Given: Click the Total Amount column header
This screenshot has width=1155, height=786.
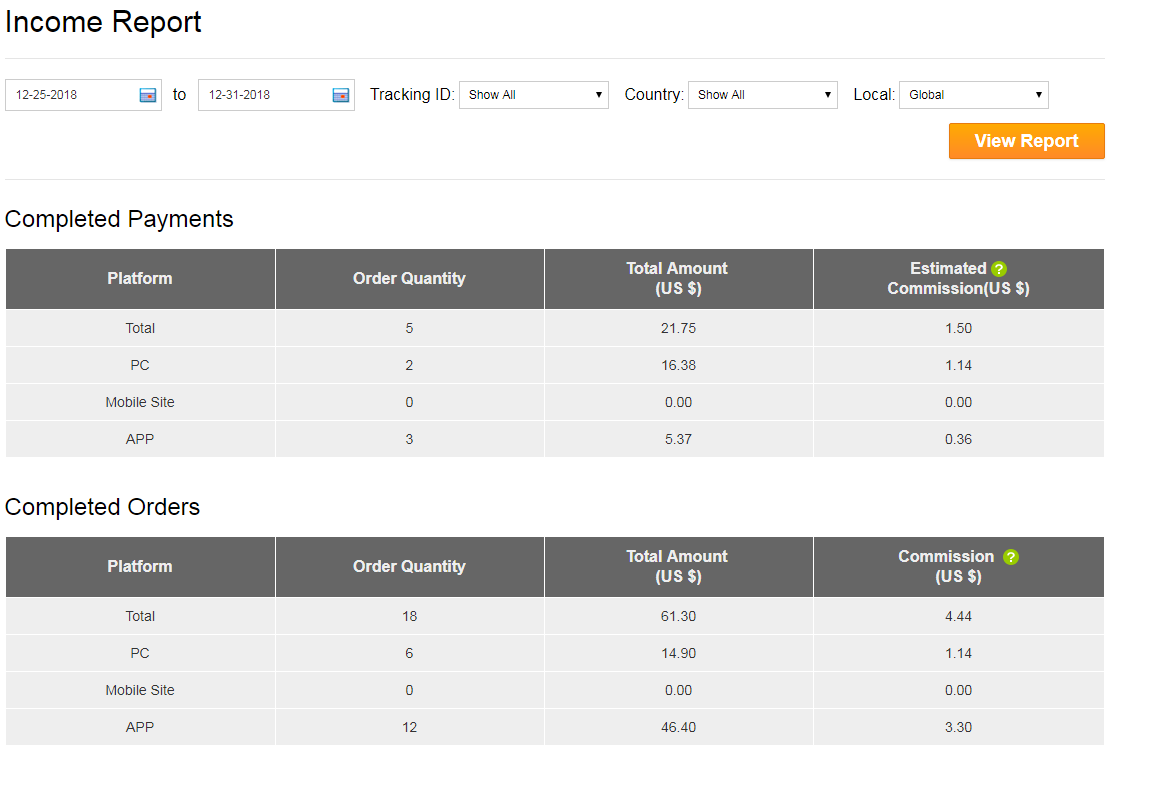Looking at the screenshot, I should pyautogui.click(x=678, y=278).
